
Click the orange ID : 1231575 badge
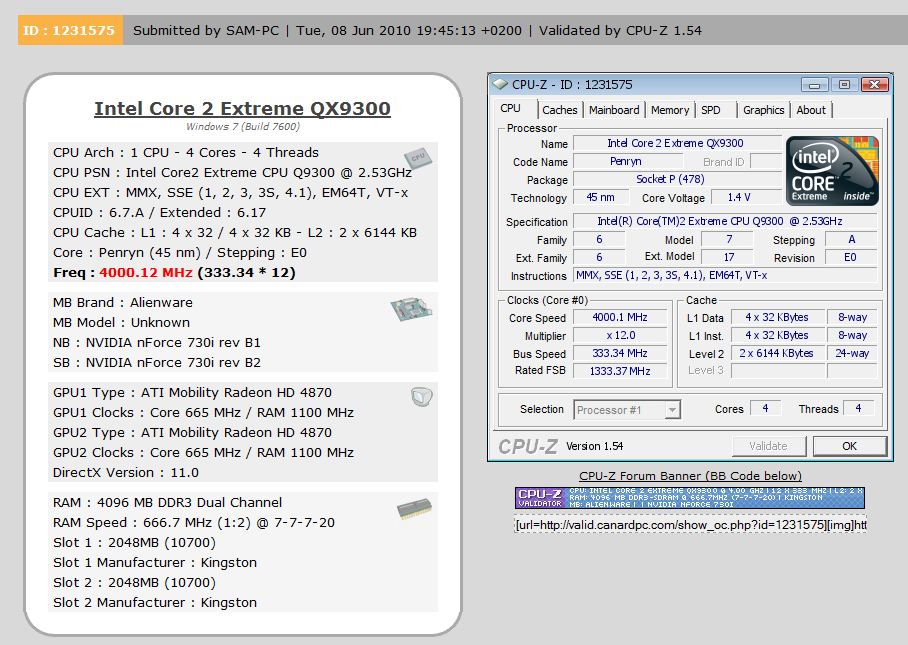click(70, 30)
